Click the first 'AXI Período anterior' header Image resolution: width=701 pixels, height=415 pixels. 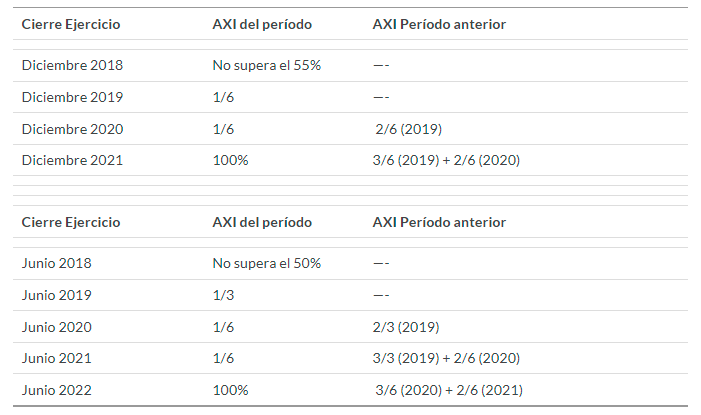439,24
